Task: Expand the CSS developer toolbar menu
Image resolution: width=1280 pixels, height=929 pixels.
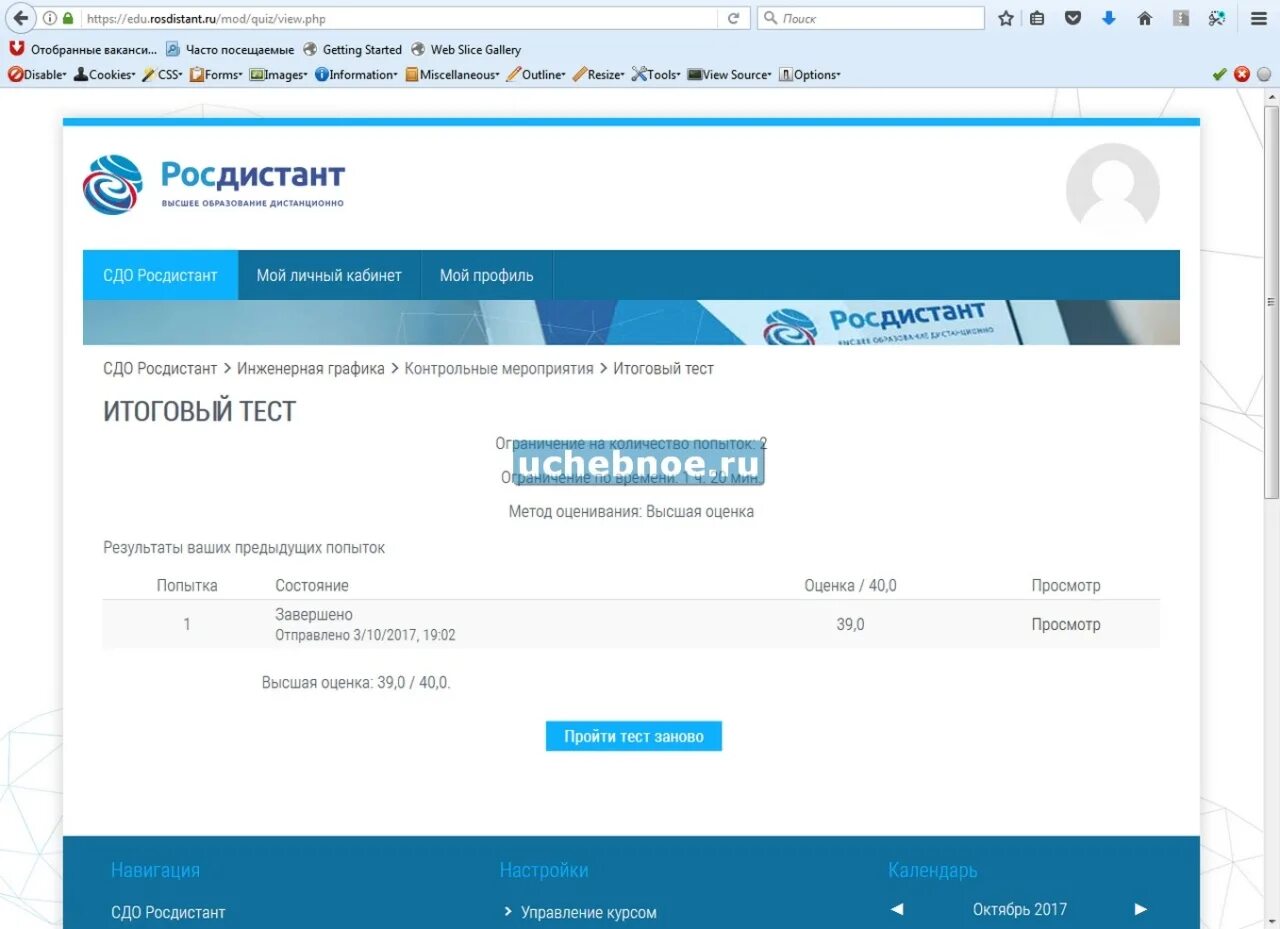Action: [x=162, y=74]
